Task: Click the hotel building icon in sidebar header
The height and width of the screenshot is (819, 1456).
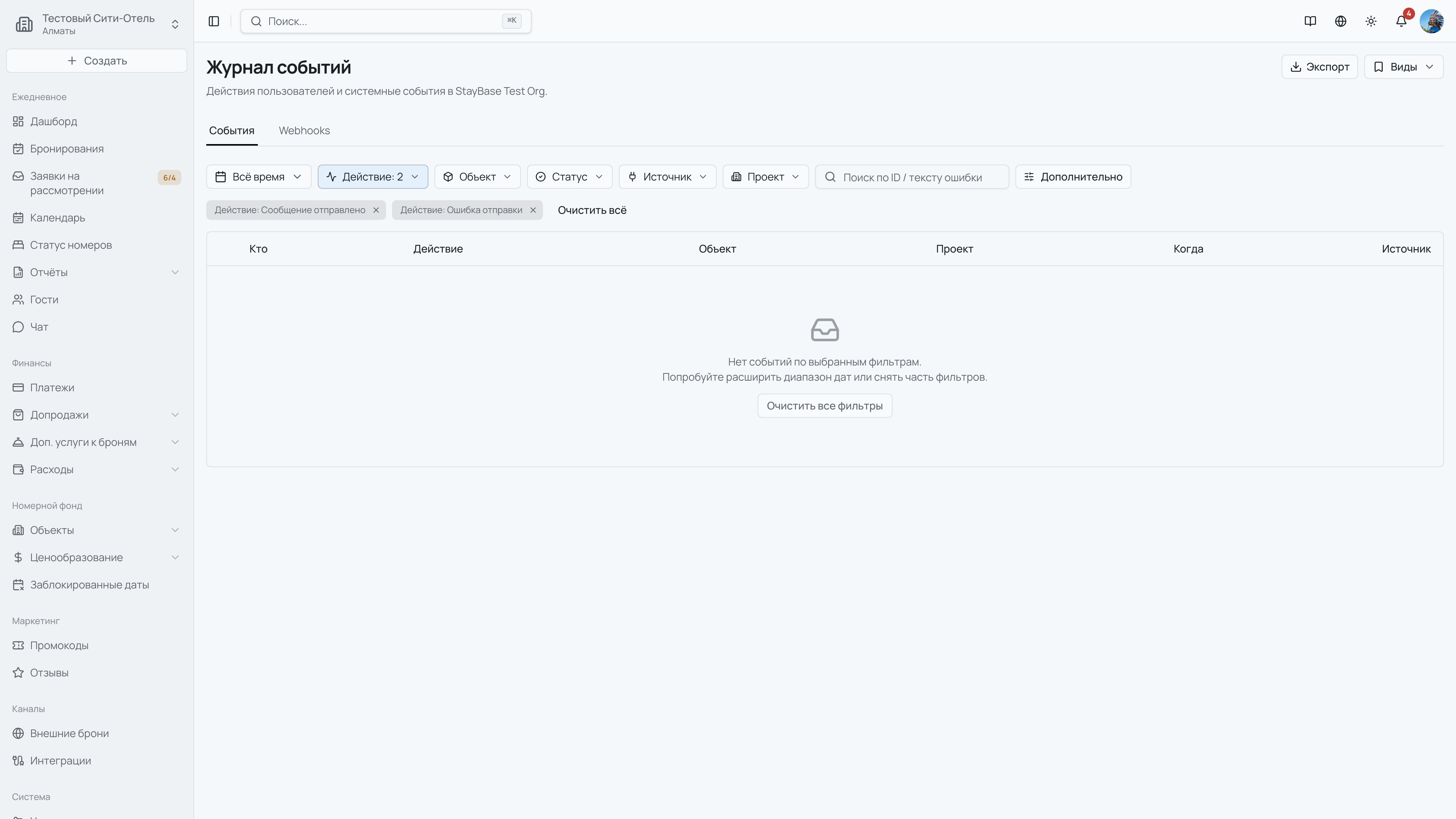Action: pyautogui.click(x=24, y=24)
